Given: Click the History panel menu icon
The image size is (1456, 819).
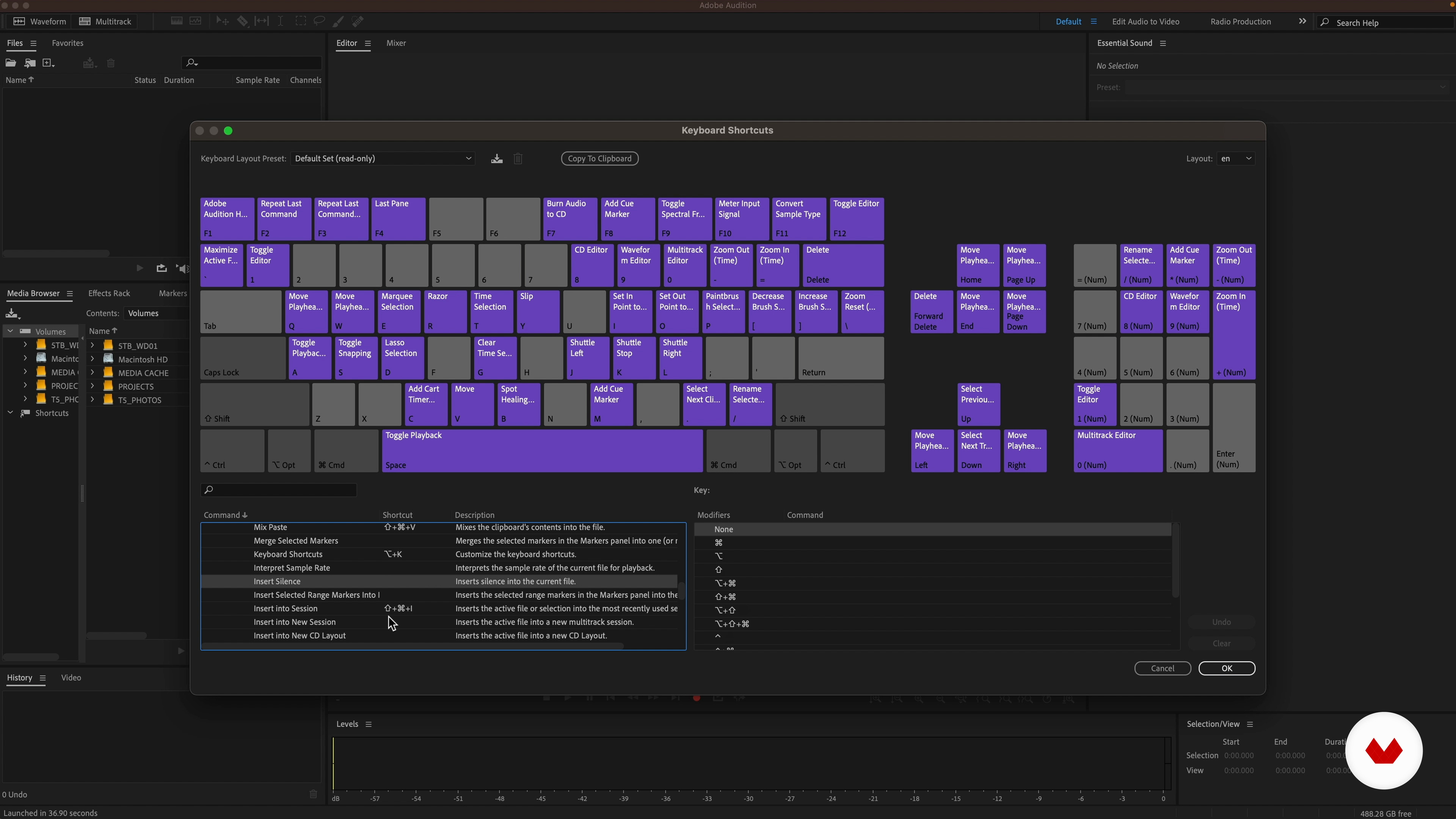Looking at the screenshot, I should [x=42, y=678].
